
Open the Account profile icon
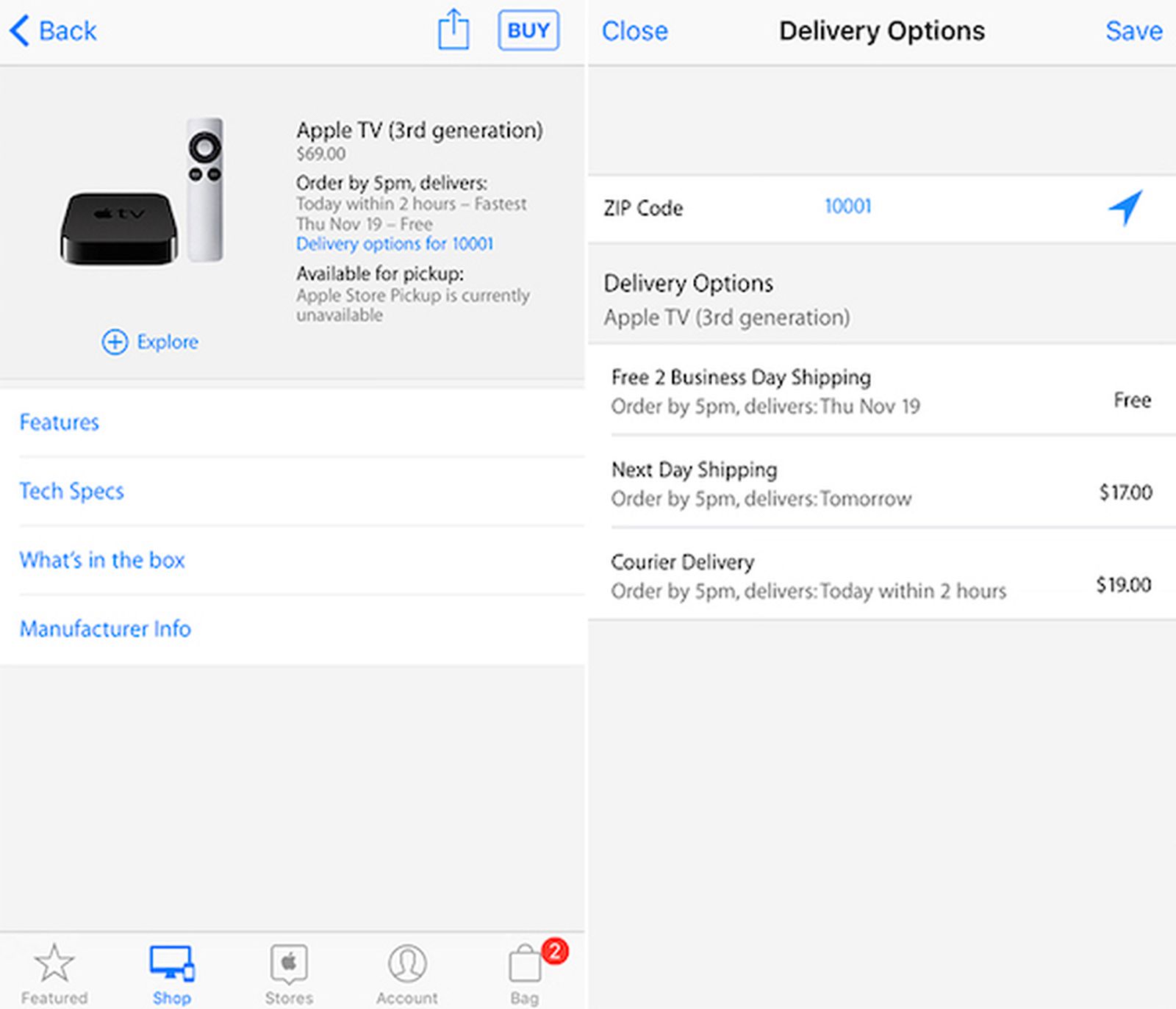[x=407, y=963]
